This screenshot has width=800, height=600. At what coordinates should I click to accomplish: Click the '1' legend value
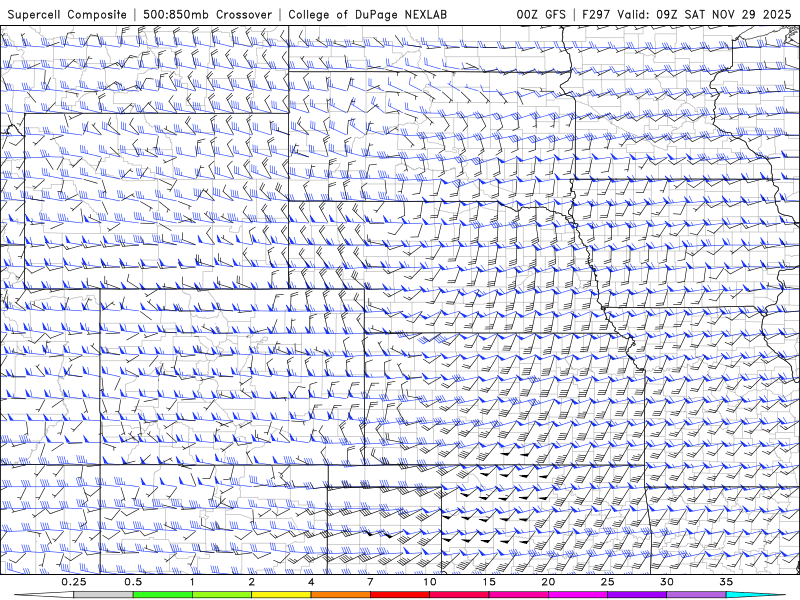(x=192, y=582)
